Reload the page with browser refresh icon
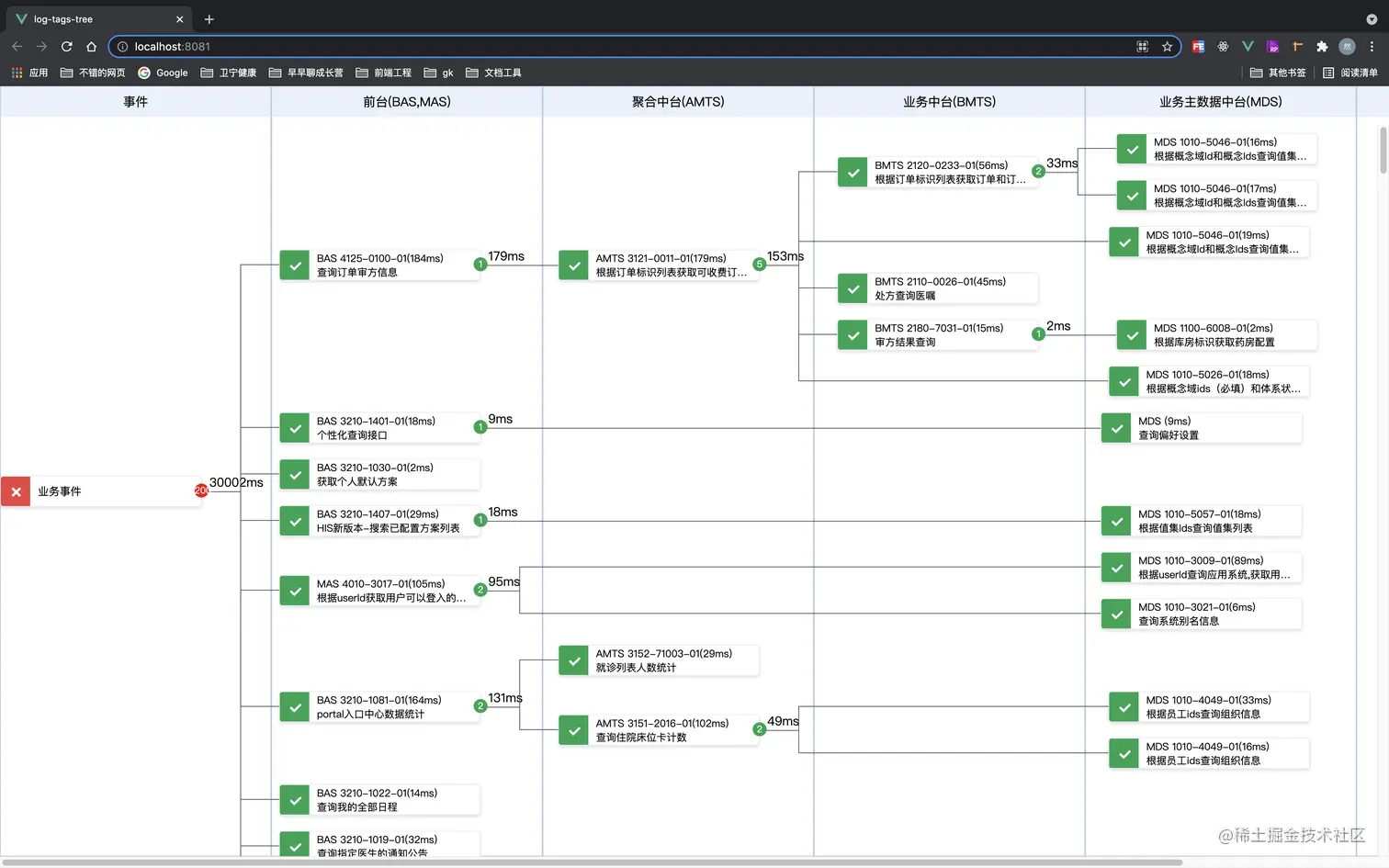 (x=66, y=46)
